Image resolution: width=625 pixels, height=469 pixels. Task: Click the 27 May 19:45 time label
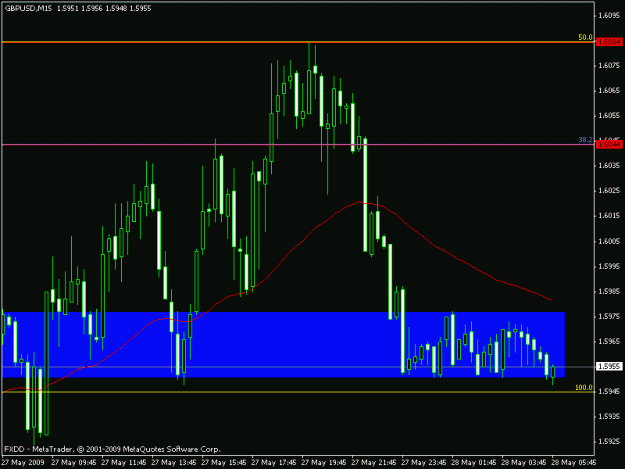tap(324, 462)
